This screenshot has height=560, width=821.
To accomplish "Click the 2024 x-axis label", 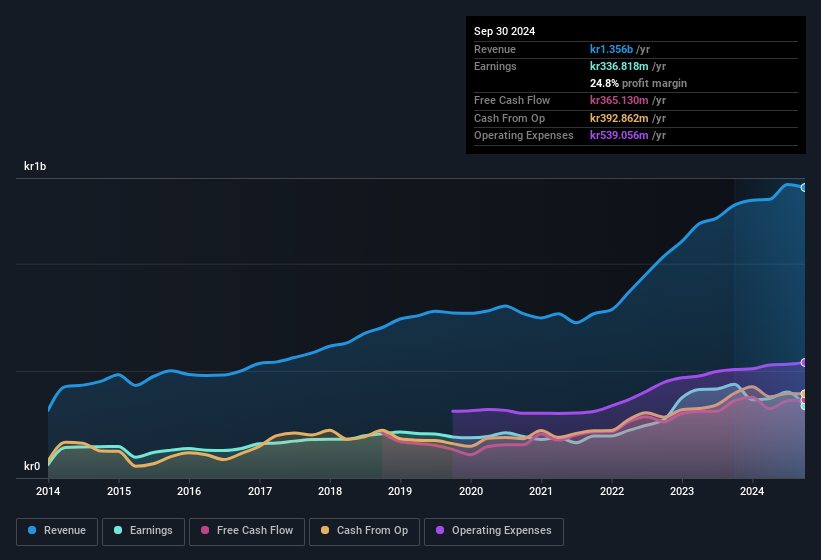I will coord(752,491).
